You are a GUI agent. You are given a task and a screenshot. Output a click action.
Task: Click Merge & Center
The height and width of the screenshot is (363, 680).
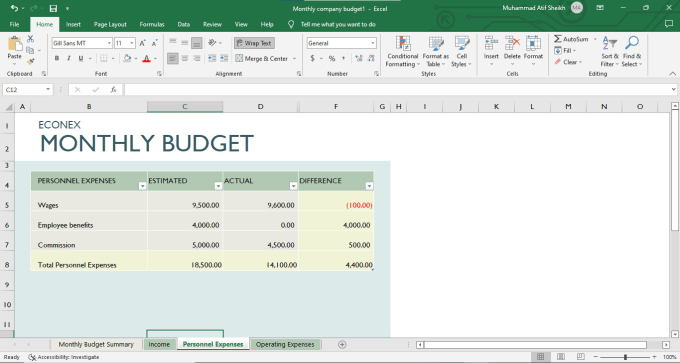[x=262, y=58]
